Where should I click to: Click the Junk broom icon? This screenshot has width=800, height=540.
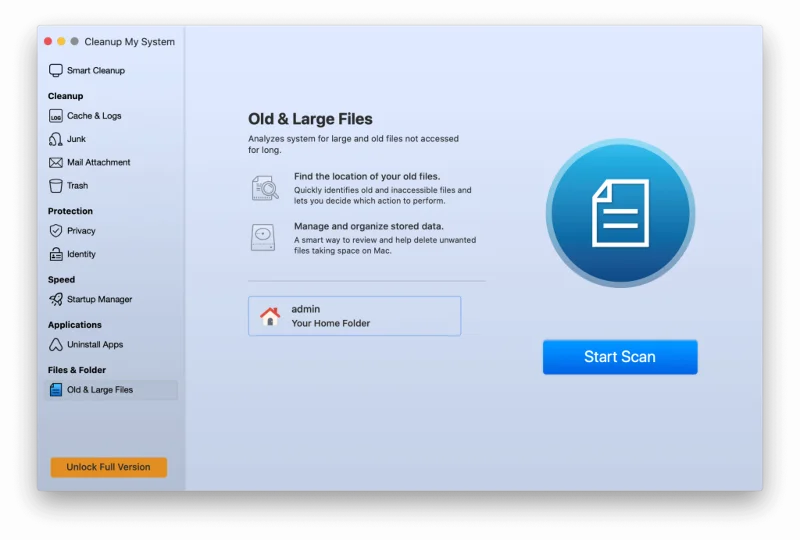coord(56,139)
